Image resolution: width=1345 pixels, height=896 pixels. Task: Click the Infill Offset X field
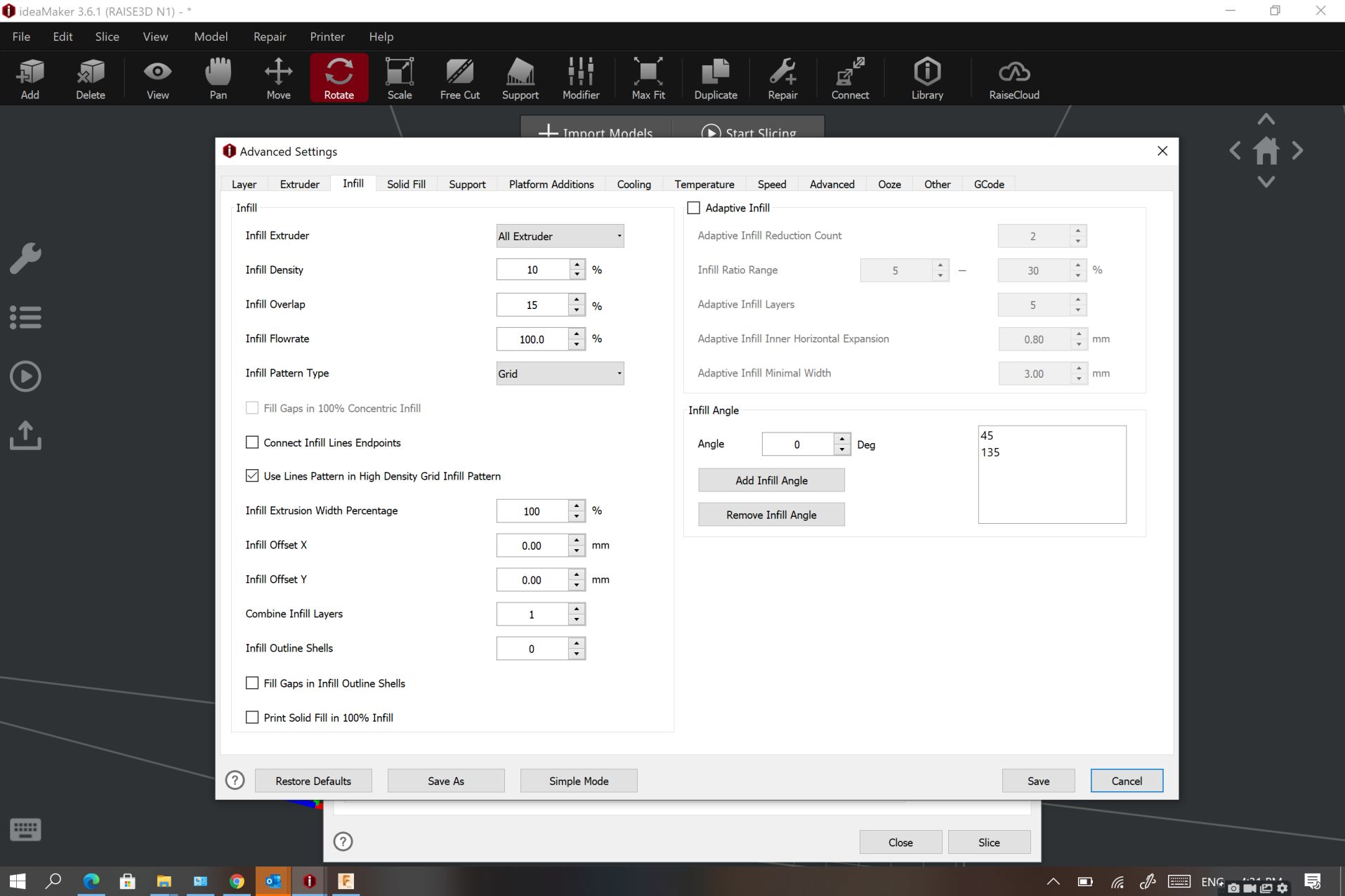[532, 546]
